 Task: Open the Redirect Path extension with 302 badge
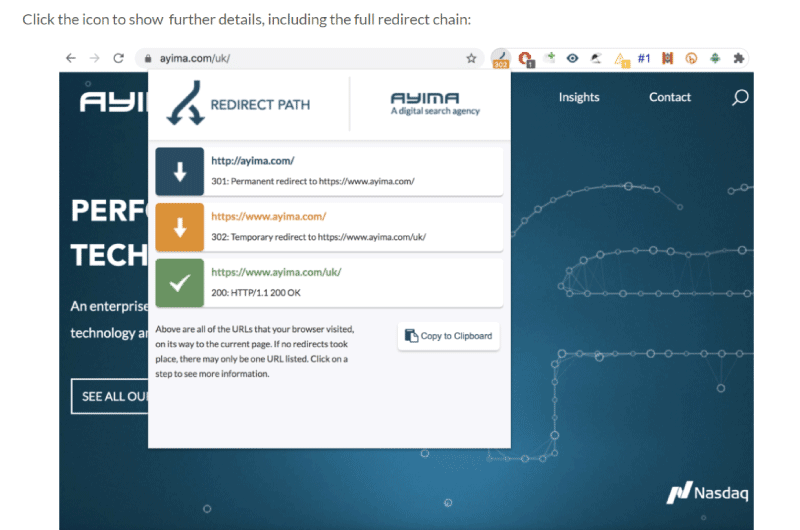point(501,59)
